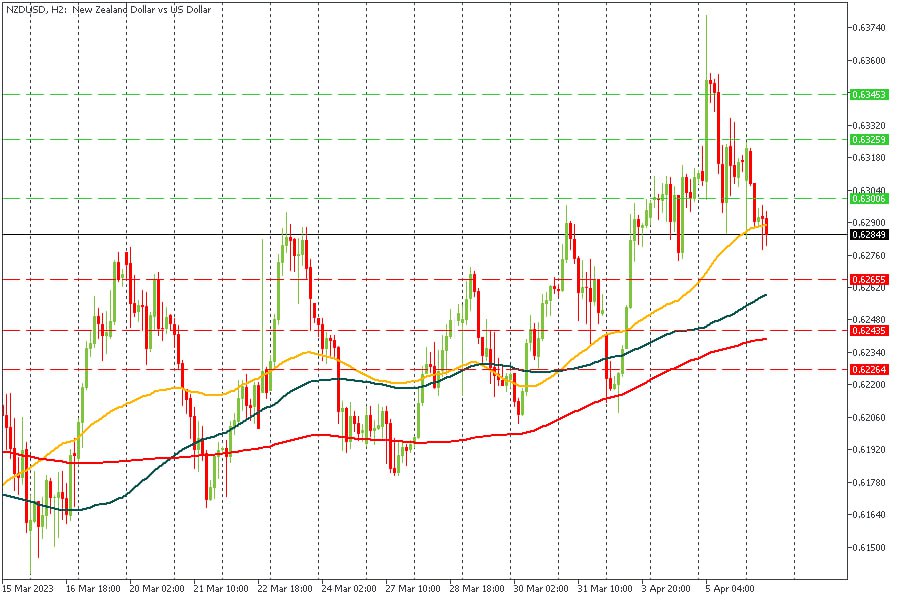Click the 0.63600 price scale value
Image resolution: width=900 pixels, height=600 pixels.
(868, 60)
